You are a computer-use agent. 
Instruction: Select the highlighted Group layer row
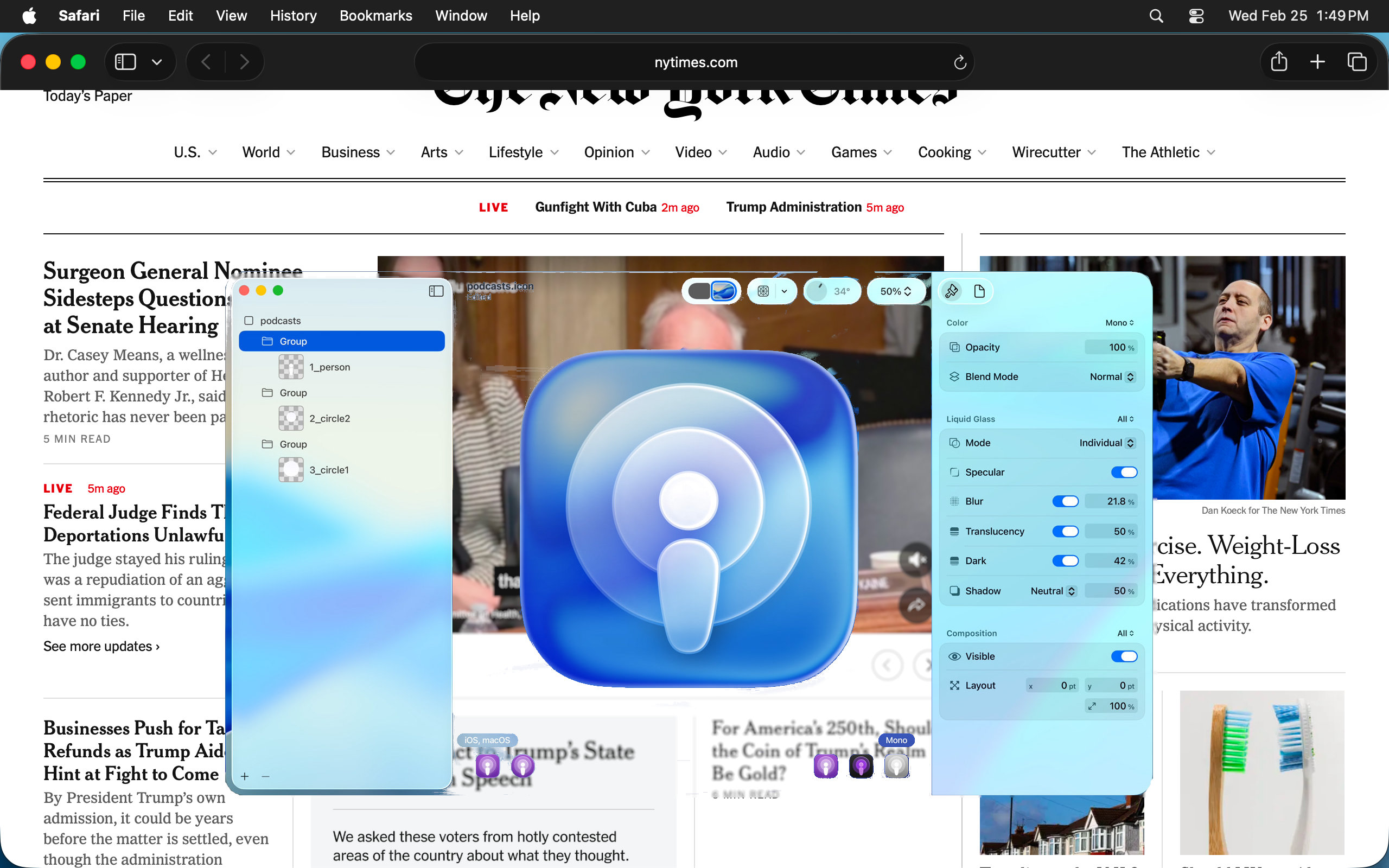point(341,341)
